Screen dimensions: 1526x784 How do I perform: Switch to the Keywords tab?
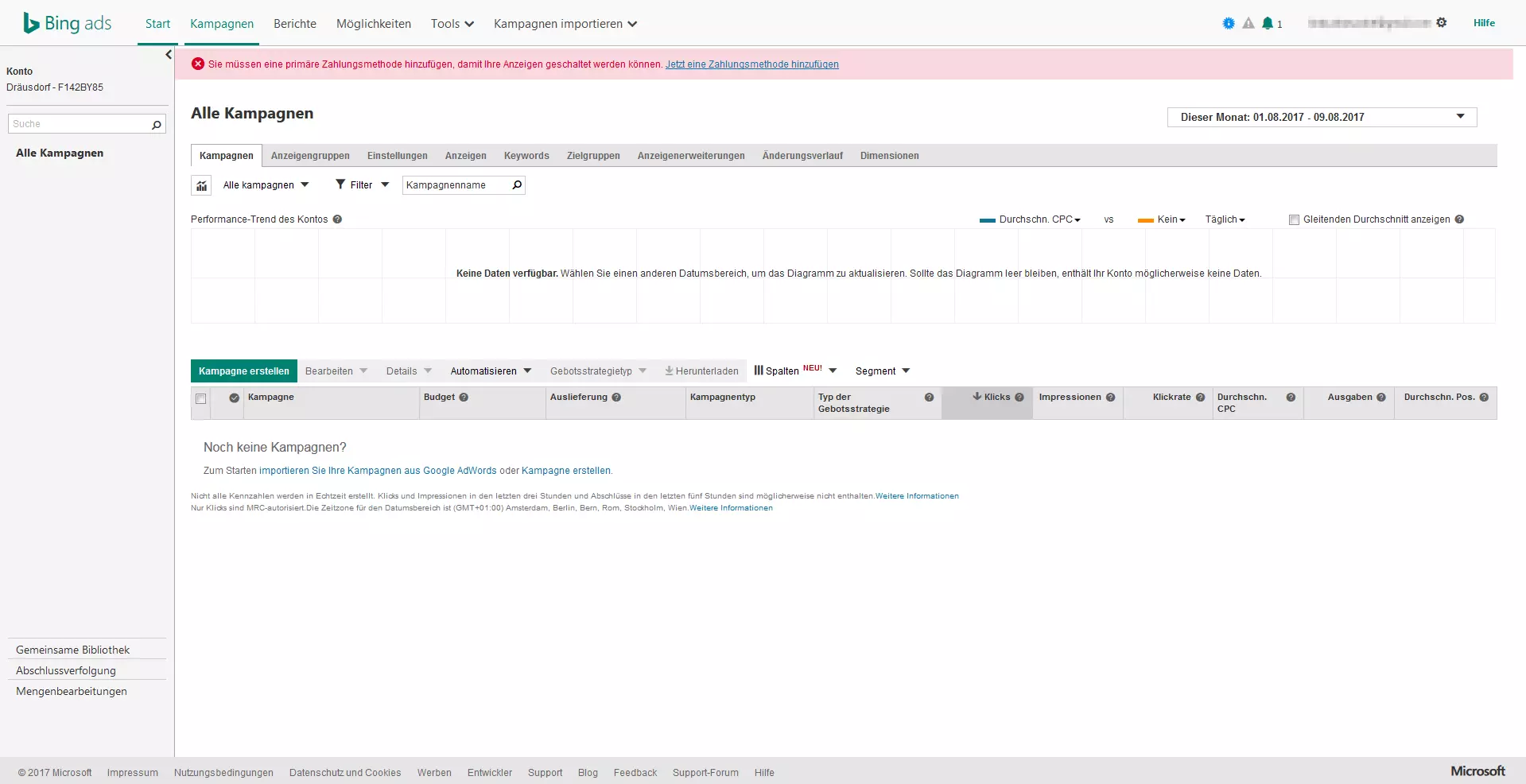coord(526,156)
